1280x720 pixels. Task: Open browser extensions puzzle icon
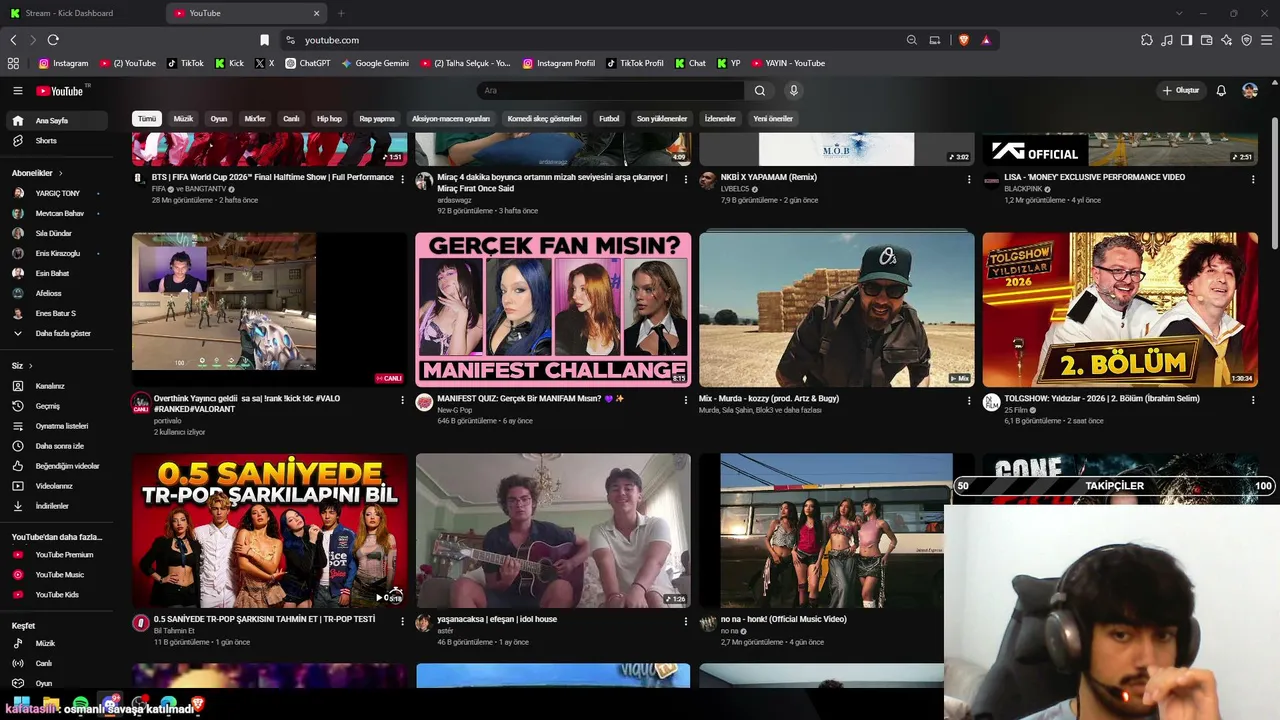pos(1147,40)
